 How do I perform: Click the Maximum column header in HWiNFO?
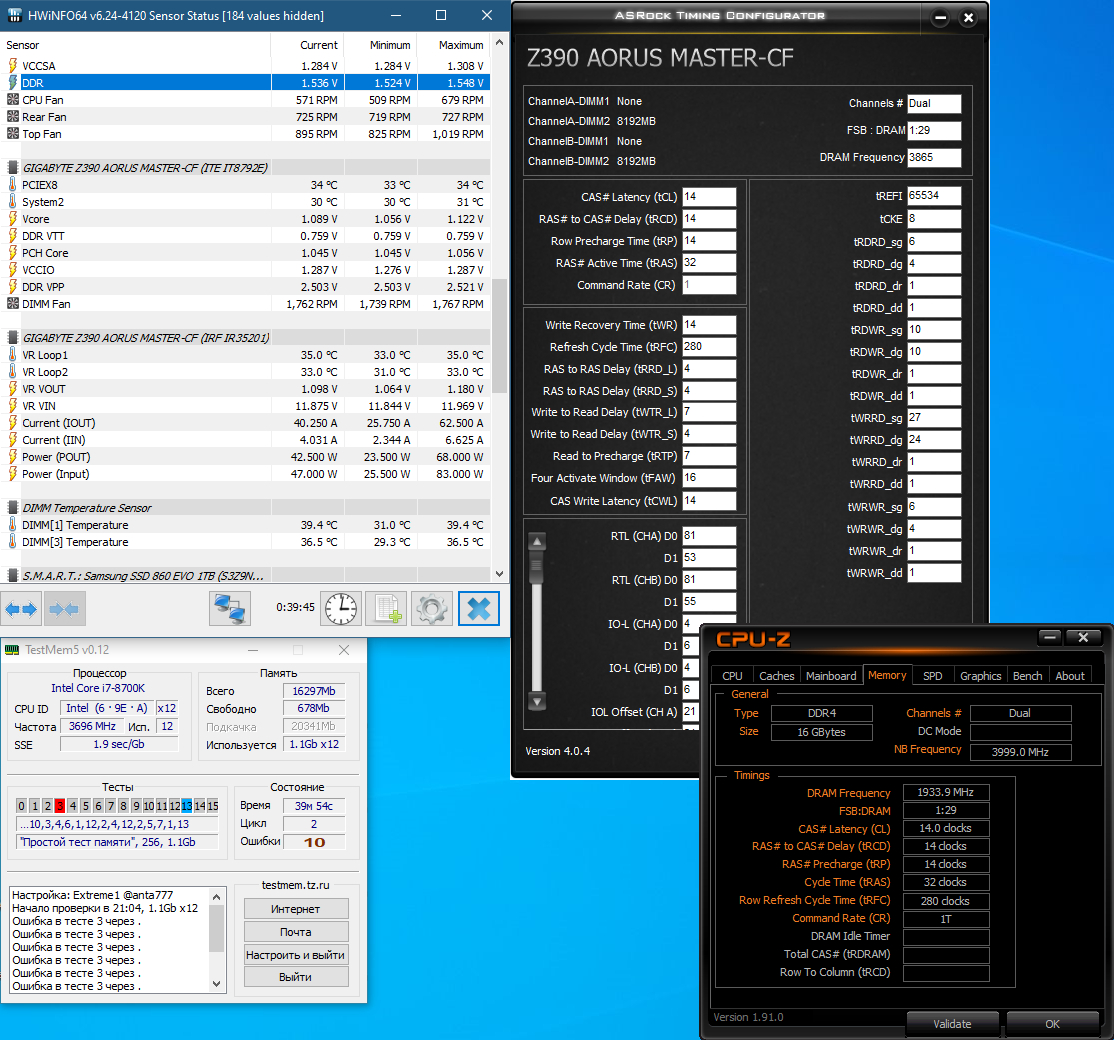[454, 45]
